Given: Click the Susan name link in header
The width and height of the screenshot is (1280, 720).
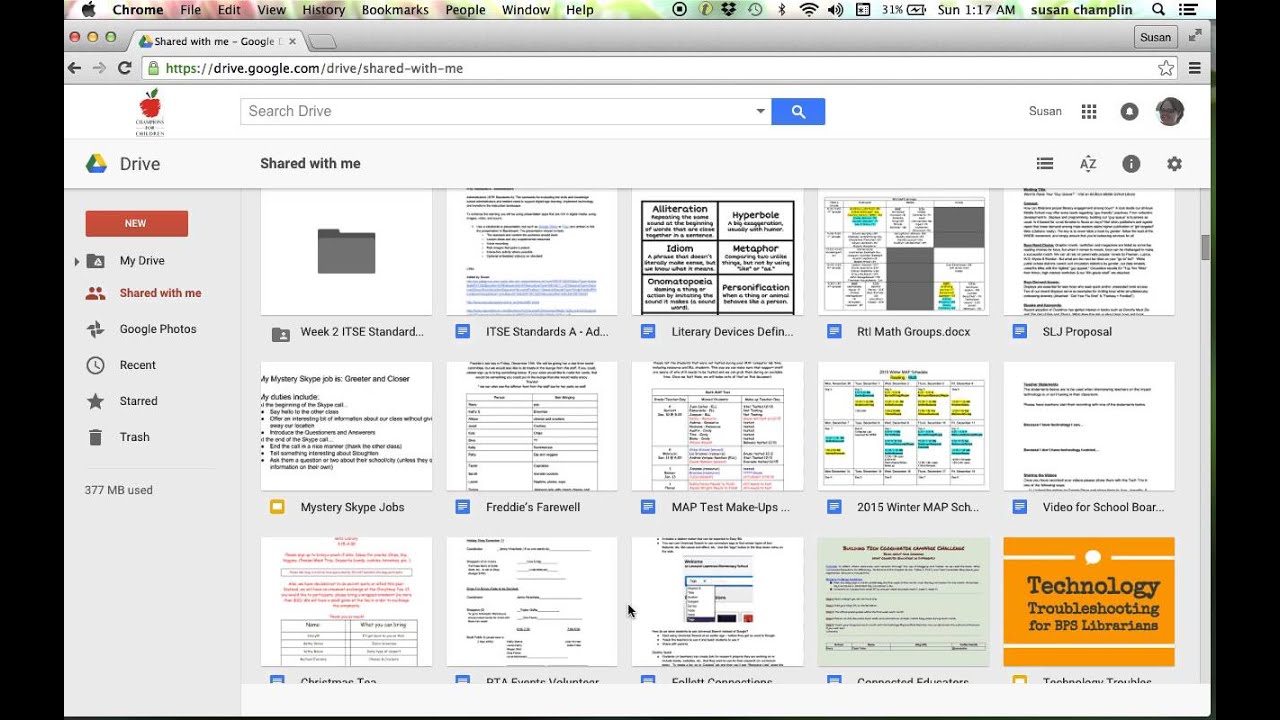Looking at the screenshot, I should click(x=1045, y=112).
